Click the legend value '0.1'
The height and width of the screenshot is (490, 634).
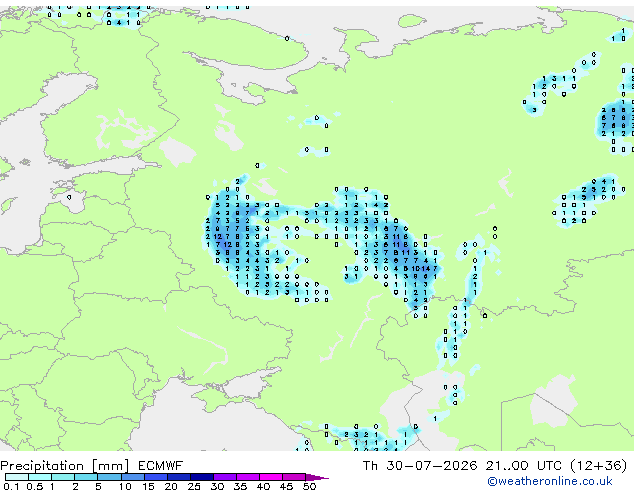tap(11, 486)
